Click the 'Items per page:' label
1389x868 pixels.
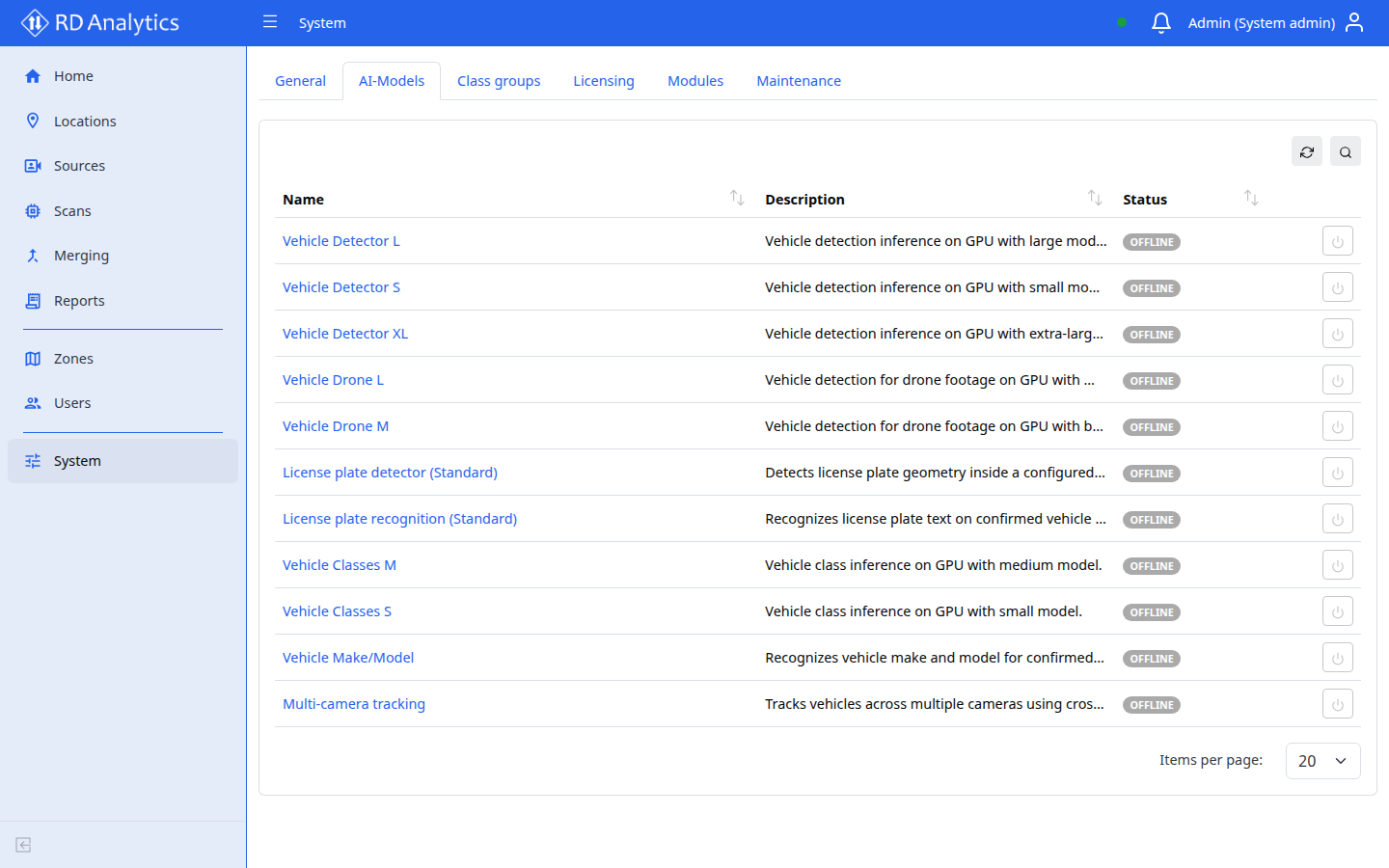(x=1211, y=760)
